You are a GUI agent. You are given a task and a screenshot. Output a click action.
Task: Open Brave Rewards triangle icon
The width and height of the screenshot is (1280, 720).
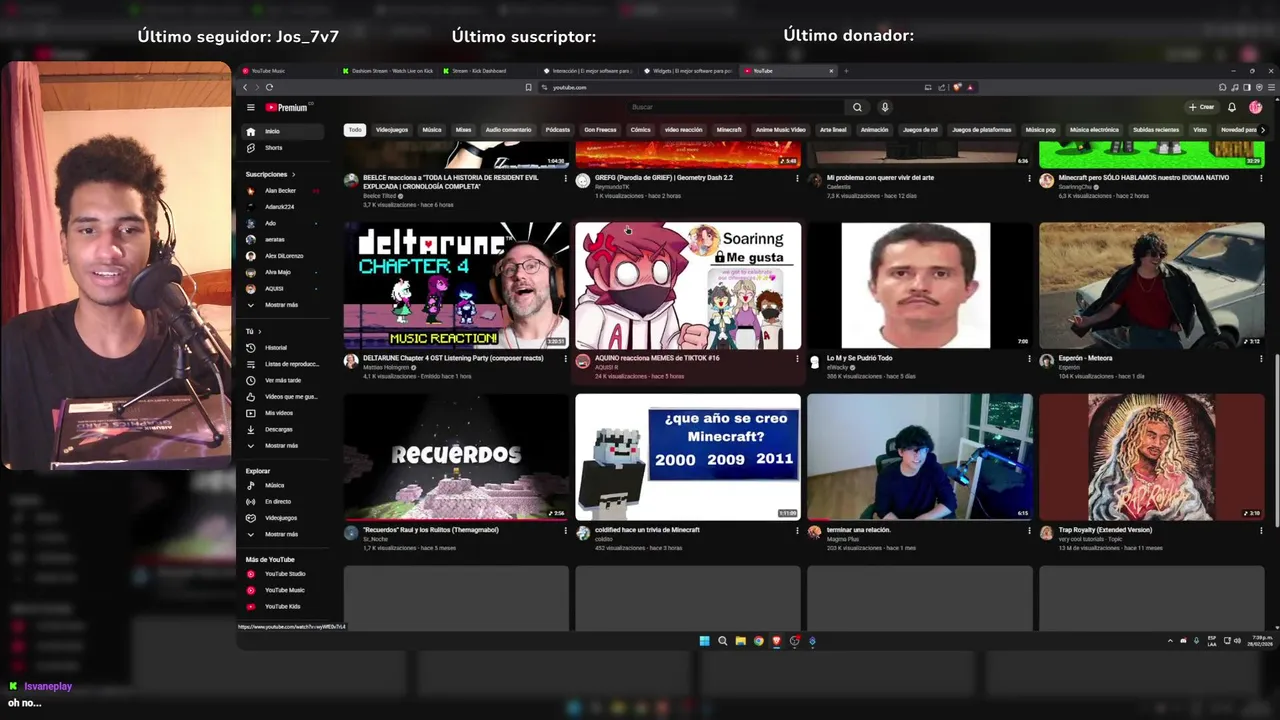pos(970,87)
